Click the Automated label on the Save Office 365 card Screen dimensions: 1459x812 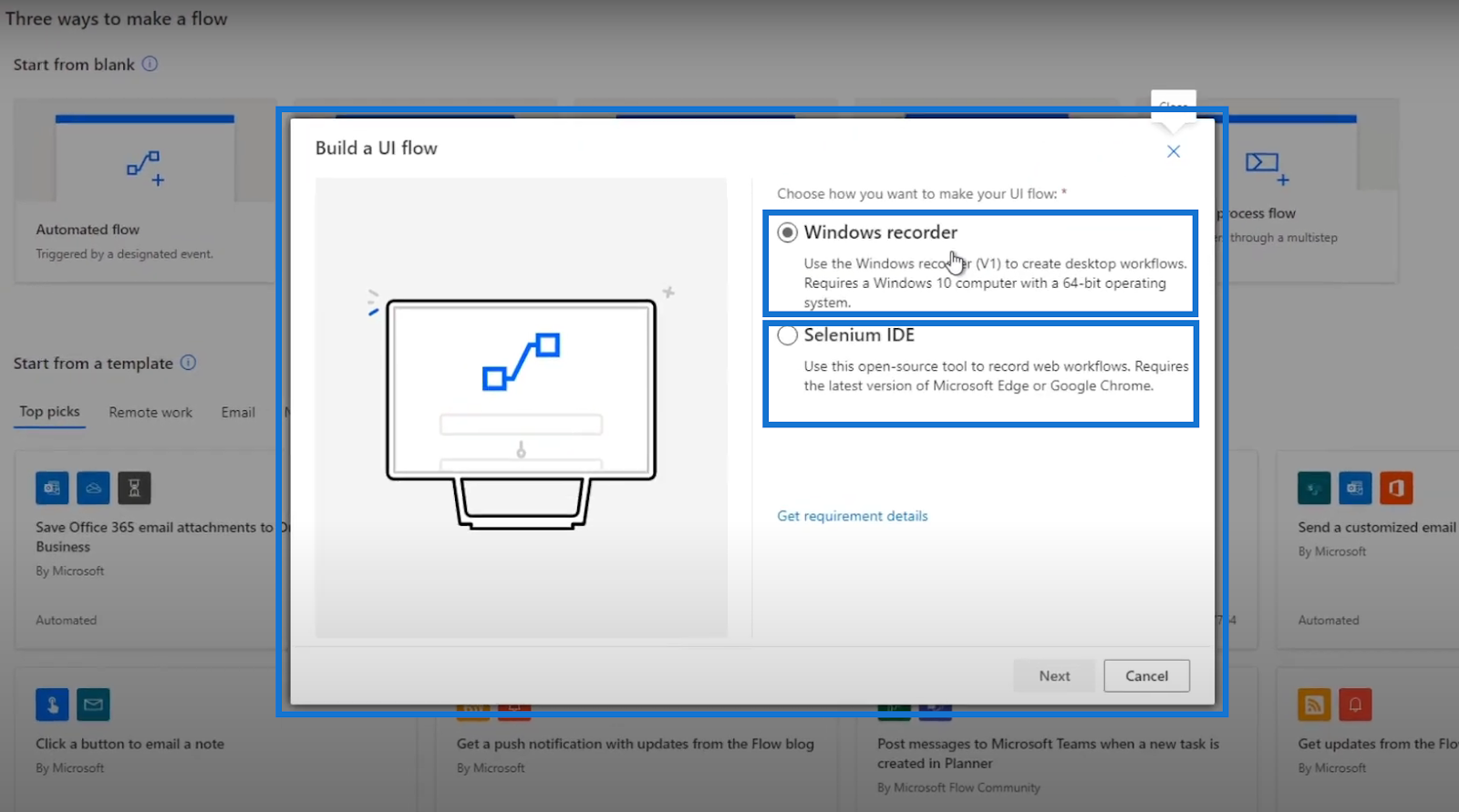click(x=66, y=620)
